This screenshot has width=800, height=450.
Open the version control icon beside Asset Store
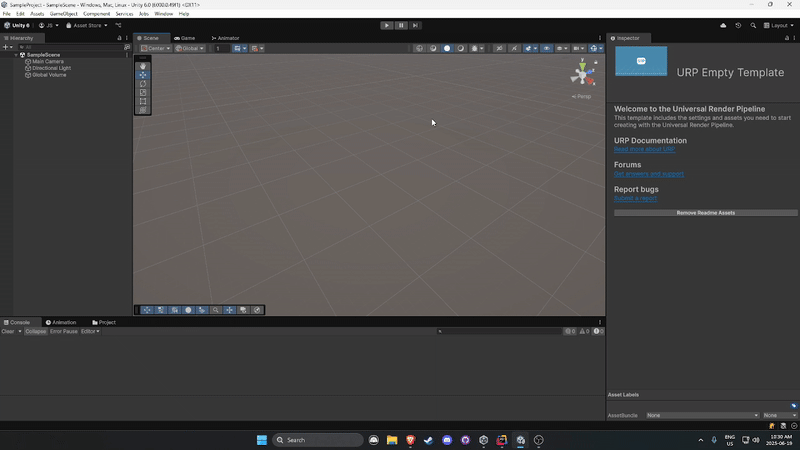(x=118, y=26)
